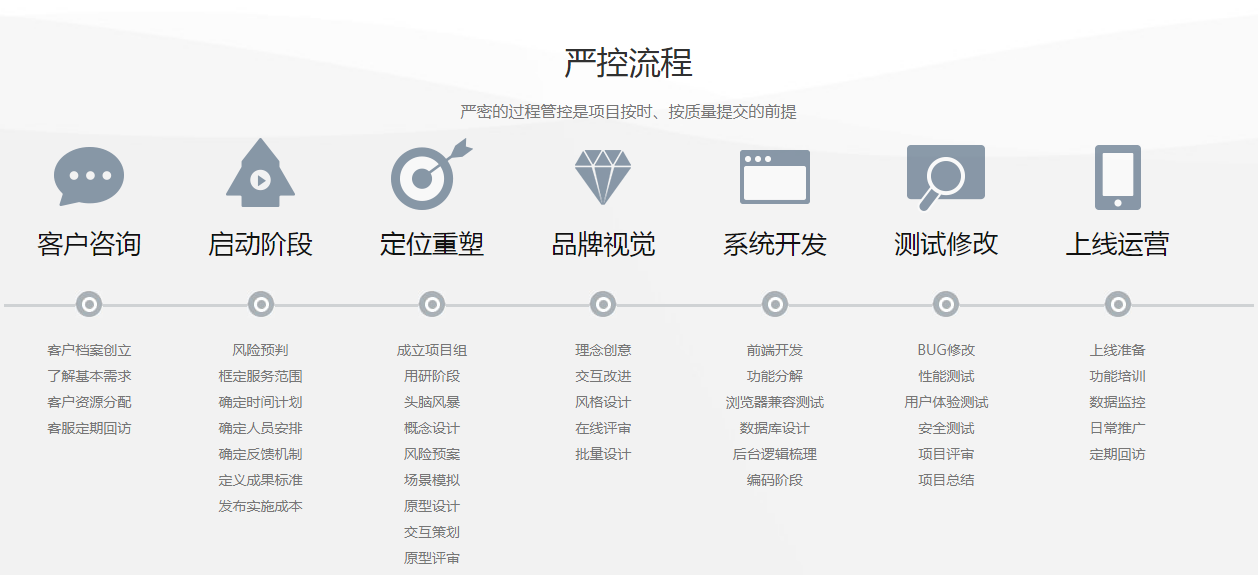Open the 测试修改 stage heading
1258x575 pixels.
(946, 244)
